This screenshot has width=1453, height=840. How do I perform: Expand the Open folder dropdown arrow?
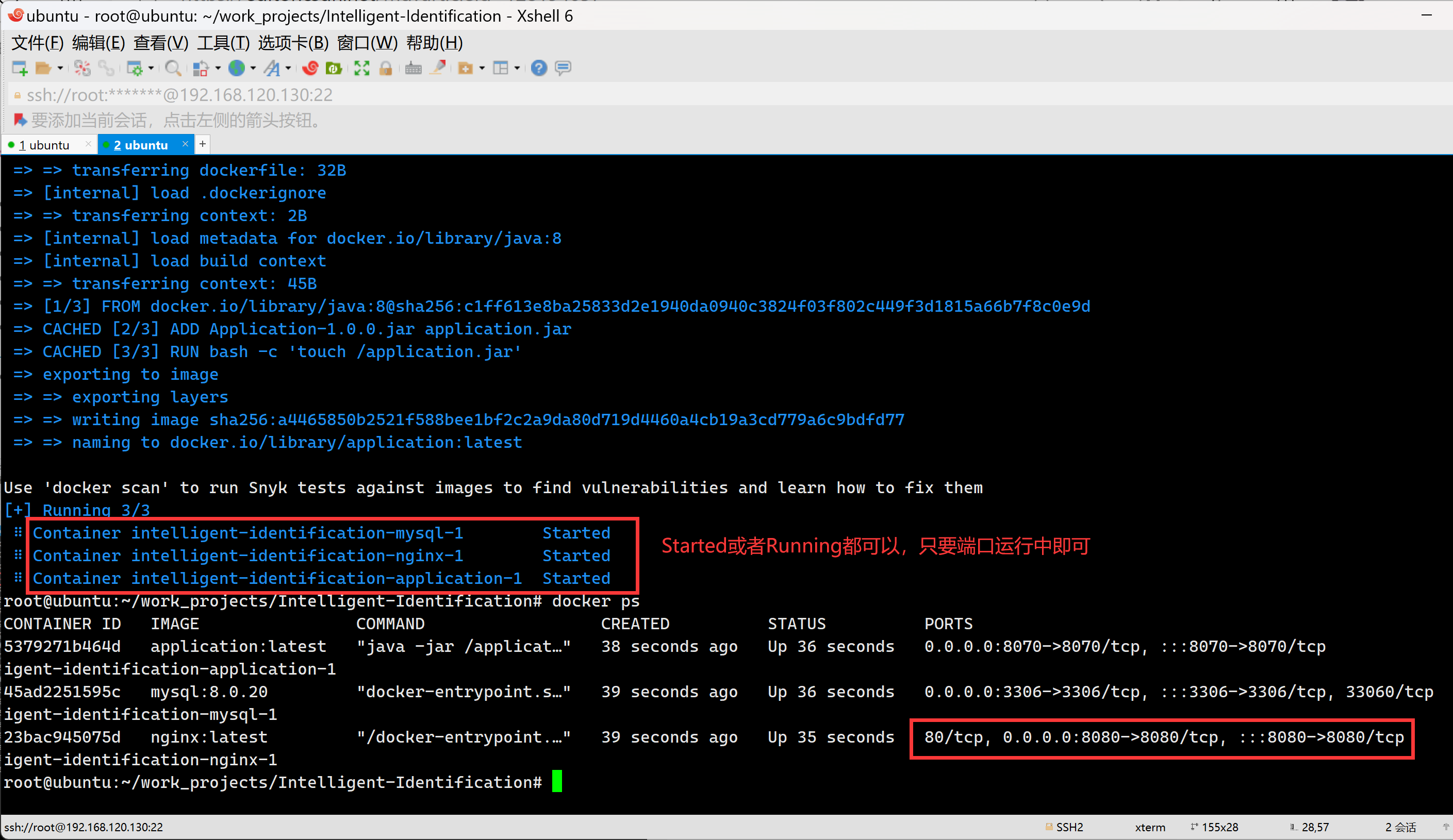(x=60, y=69)
